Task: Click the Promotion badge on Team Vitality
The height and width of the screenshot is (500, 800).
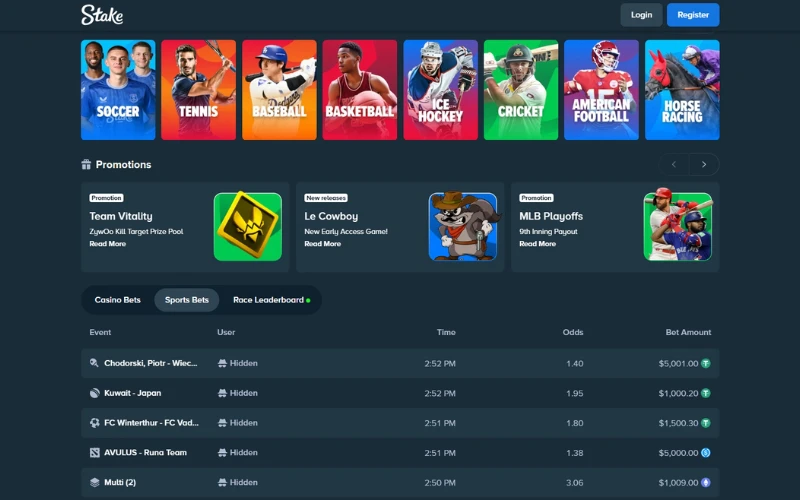Action: click(x=106, y=198)
